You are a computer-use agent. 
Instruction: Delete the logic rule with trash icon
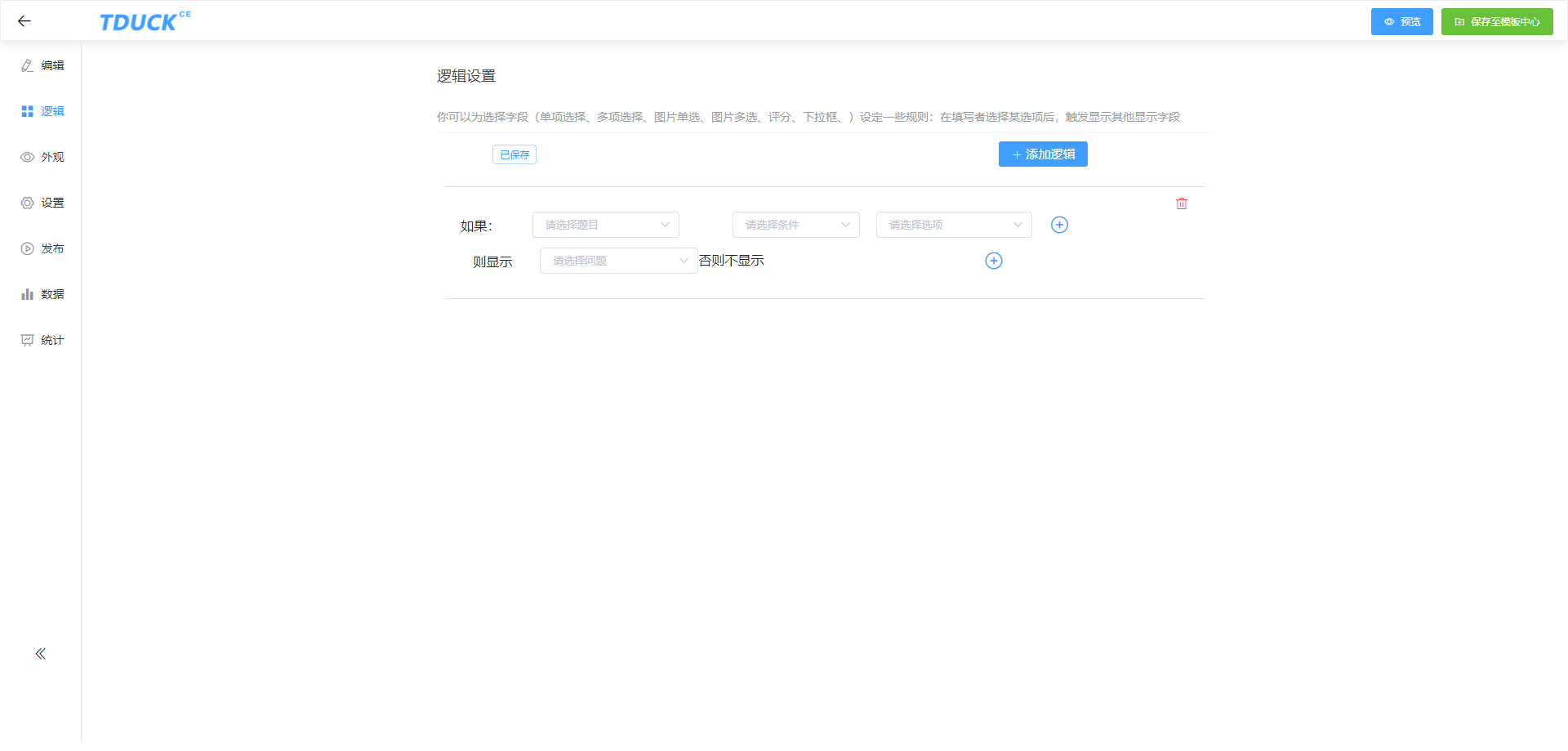(x=1182, y=203)
